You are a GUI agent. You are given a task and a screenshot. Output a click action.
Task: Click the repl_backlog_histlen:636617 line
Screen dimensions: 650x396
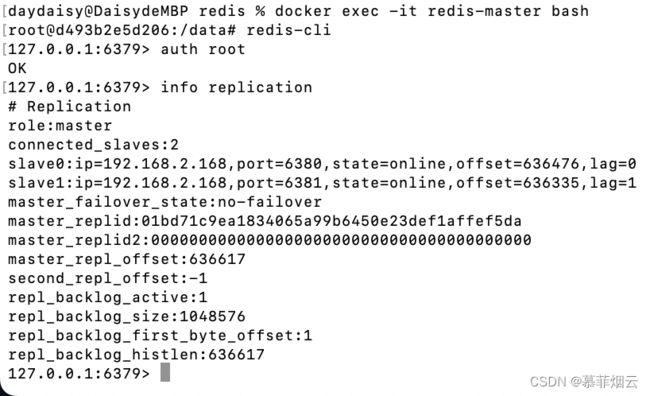(136, 355)
